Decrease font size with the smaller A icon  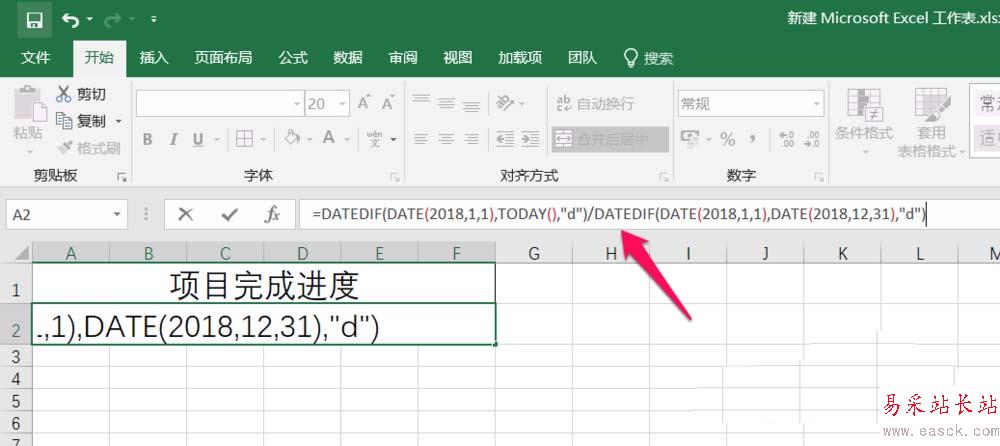(x=387, y=103)
